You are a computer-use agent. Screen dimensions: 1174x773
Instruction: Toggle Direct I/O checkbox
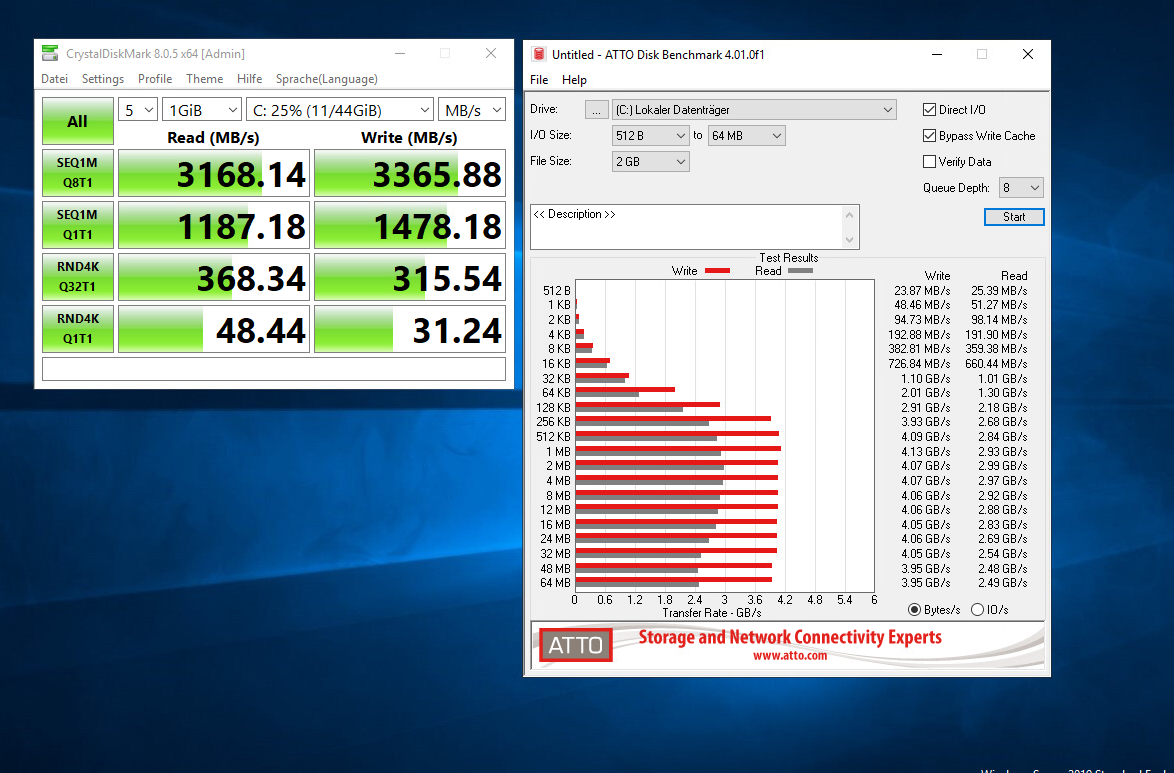(x=929, y=109)
